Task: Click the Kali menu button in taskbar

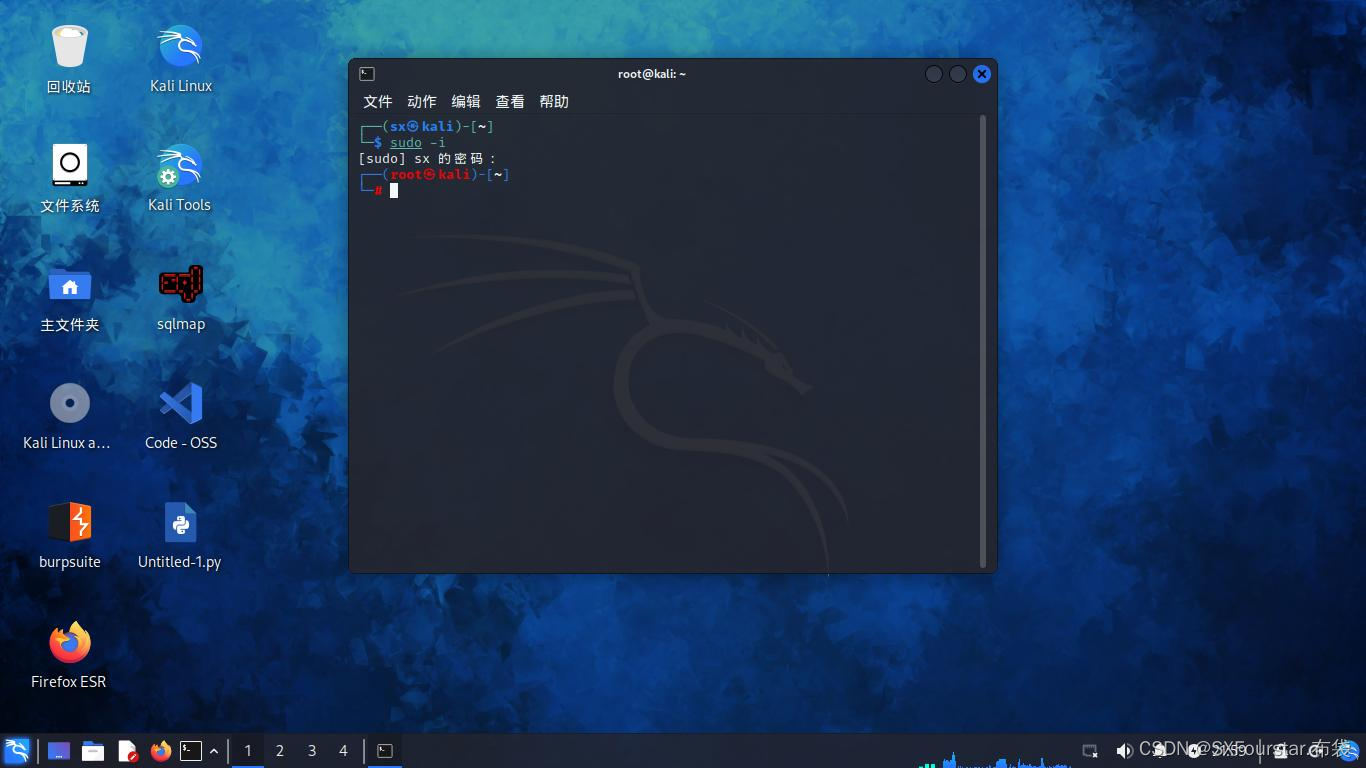Action: 15,750
